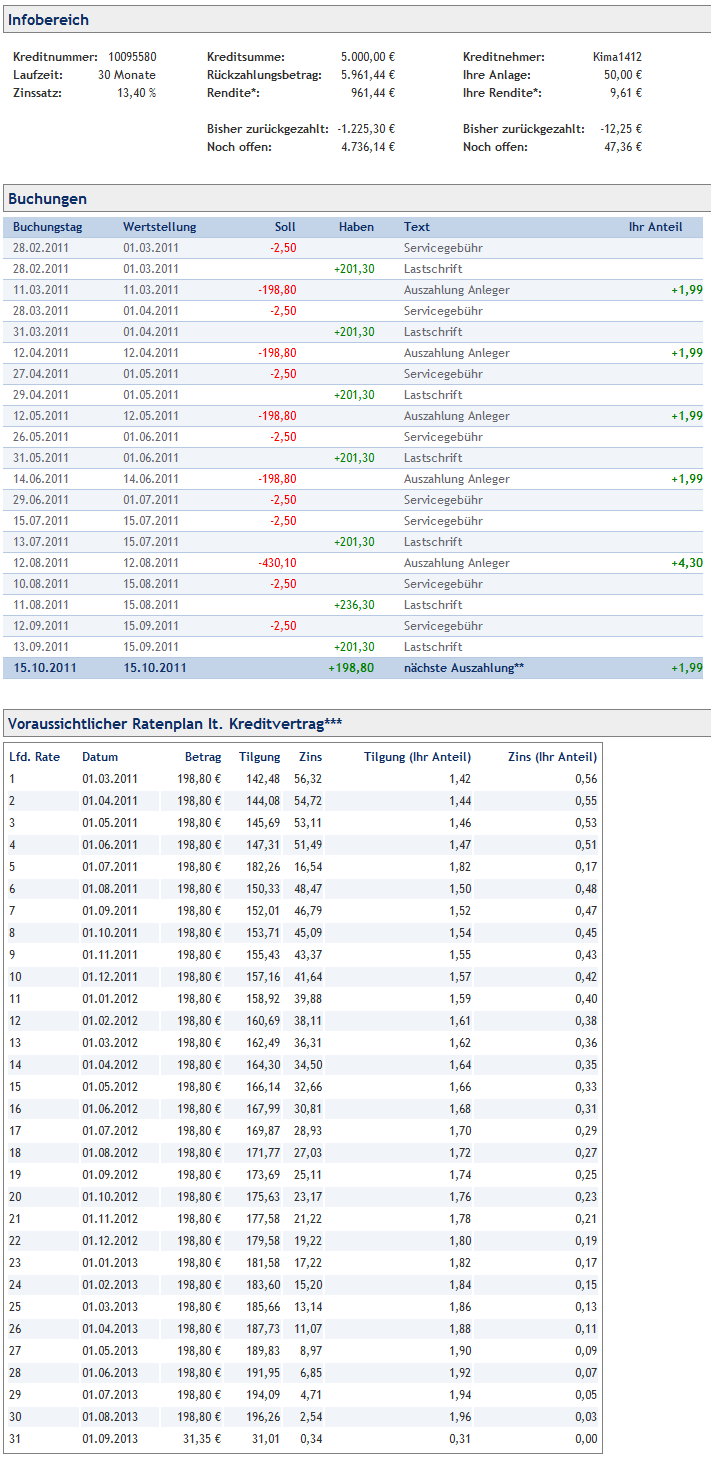The width and height of the screenshot is (711, 1458).
Task: Click the rate date 01.12.2012
Action: (x=110, y=1241)
